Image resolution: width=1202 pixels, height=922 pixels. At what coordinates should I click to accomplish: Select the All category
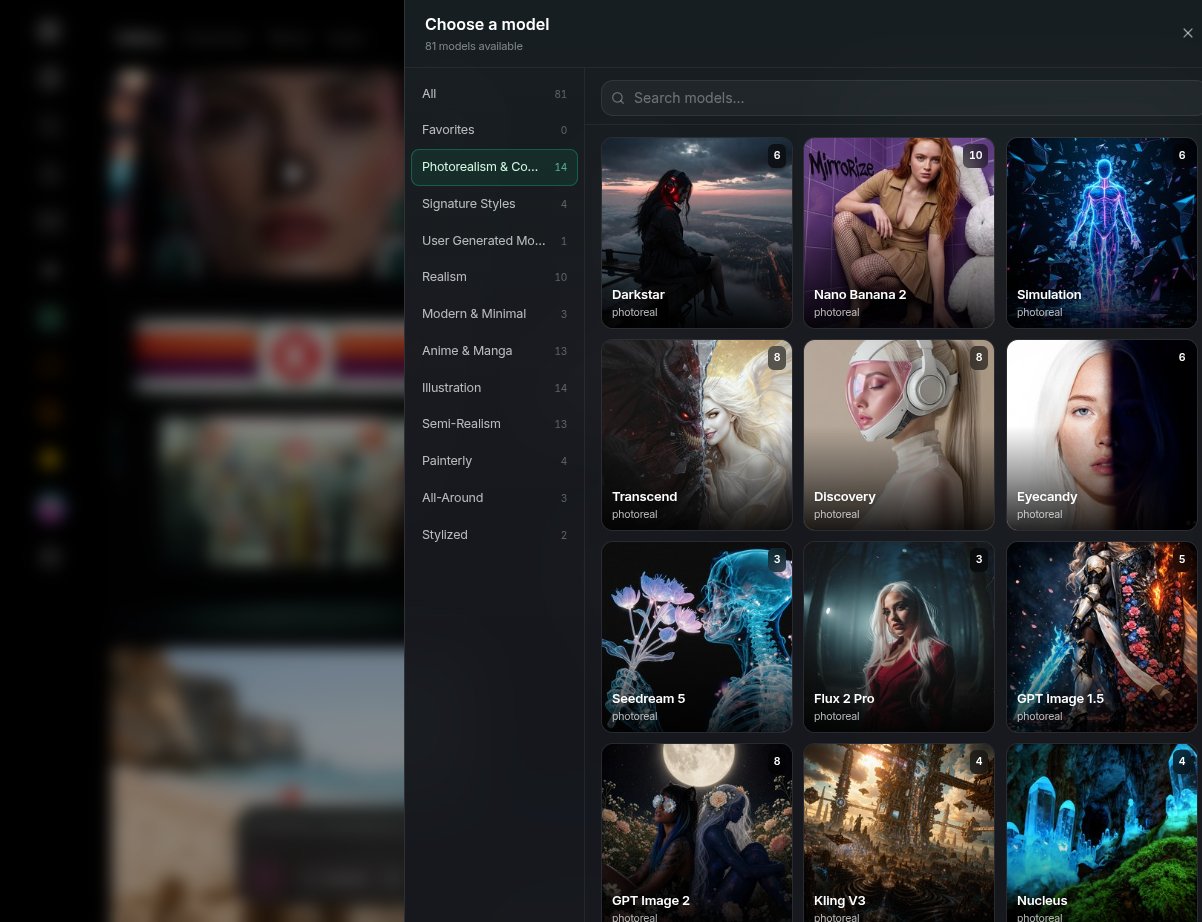[x=494, y=94]
